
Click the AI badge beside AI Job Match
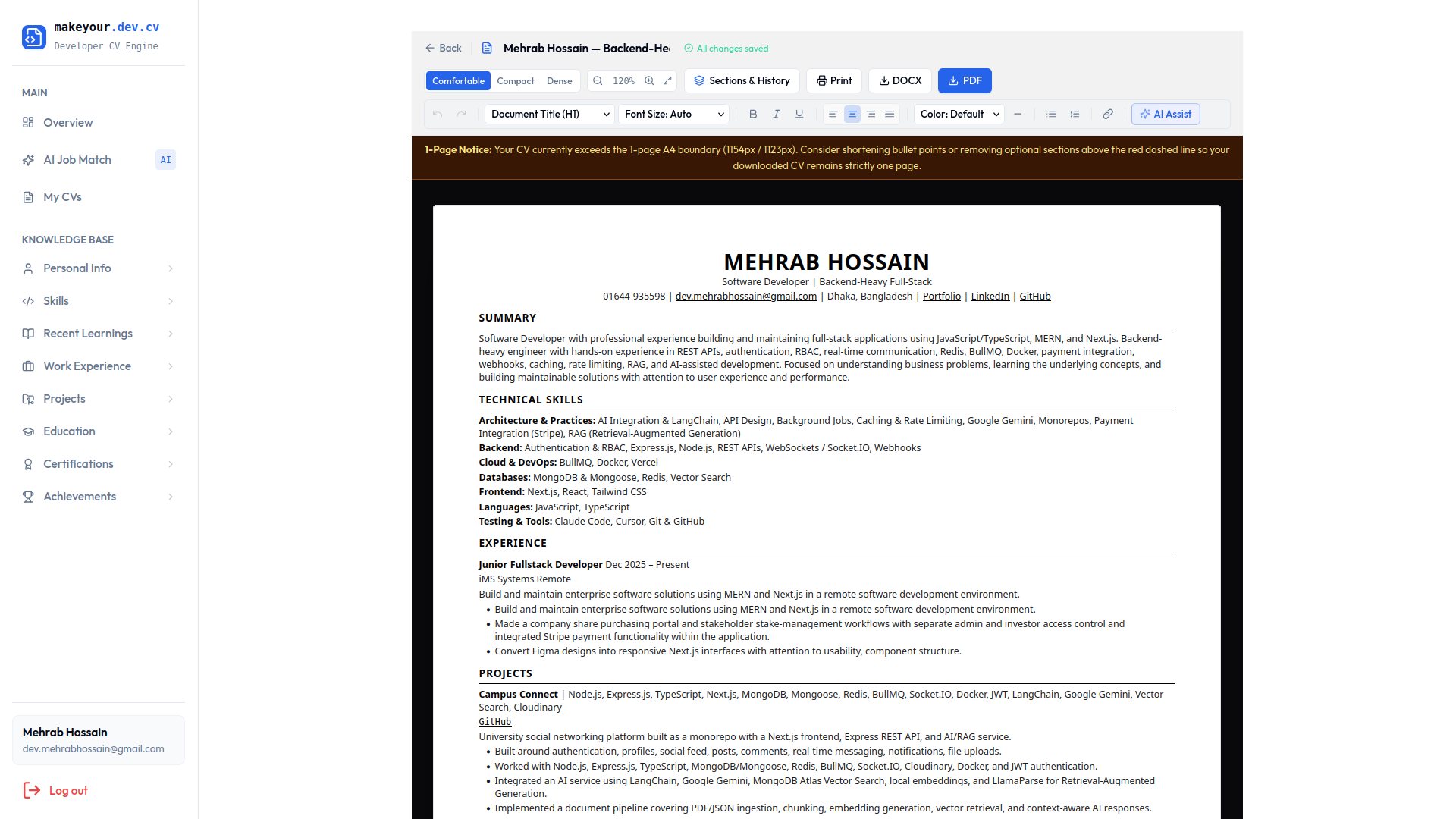pyautogui.click(x=165, y=160)
